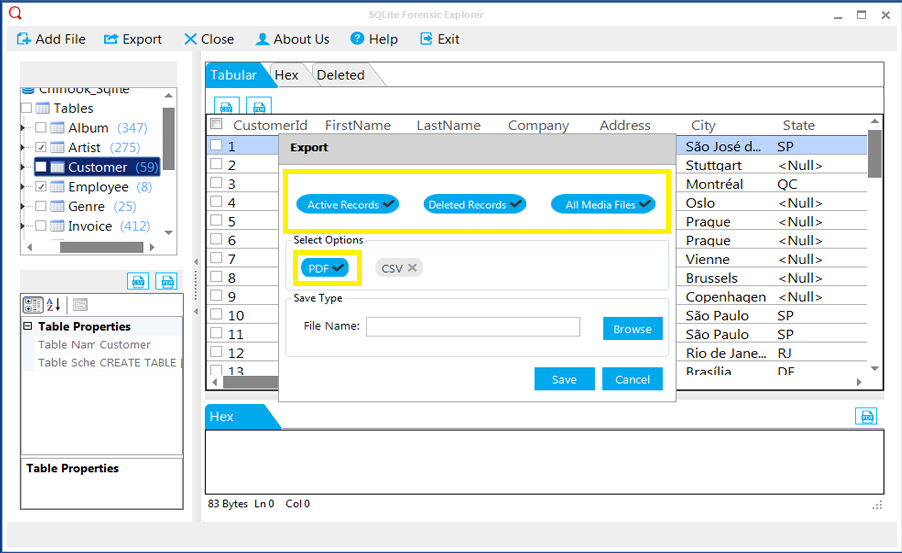Switch to the Deleted tab
This screenshot has height=553, width=902.
341,75
